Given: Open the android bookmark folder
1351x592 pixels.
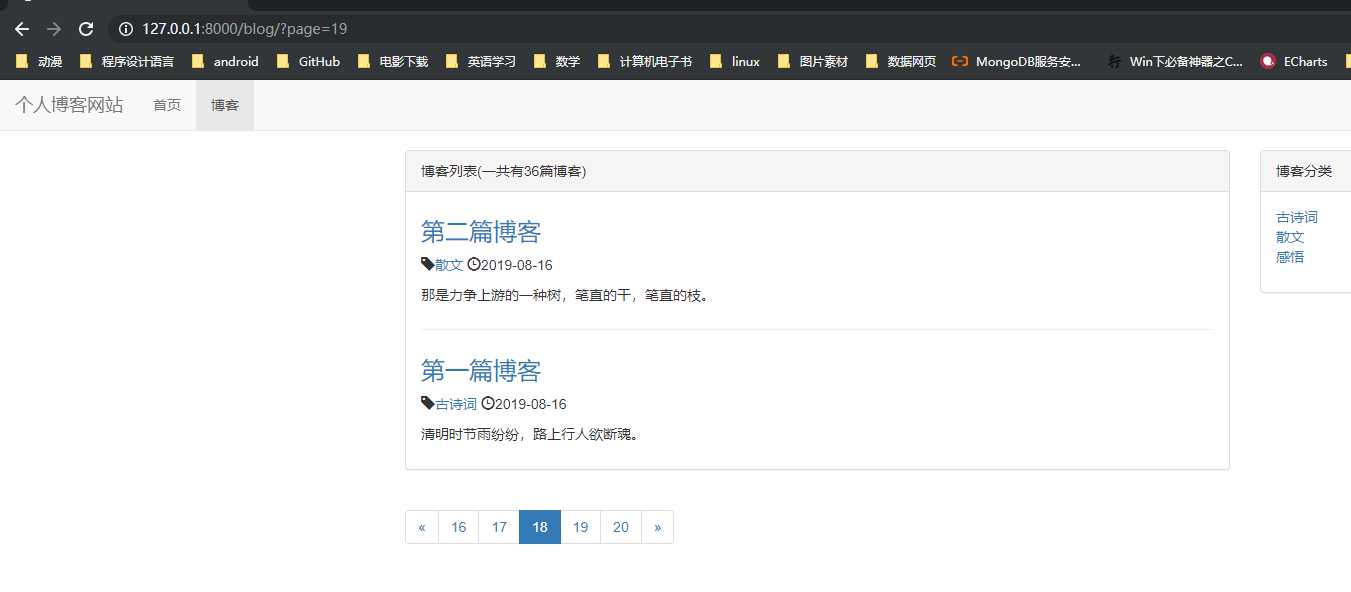Looking at the screenshot, I should pyautogui.click(x=225, y=61).
